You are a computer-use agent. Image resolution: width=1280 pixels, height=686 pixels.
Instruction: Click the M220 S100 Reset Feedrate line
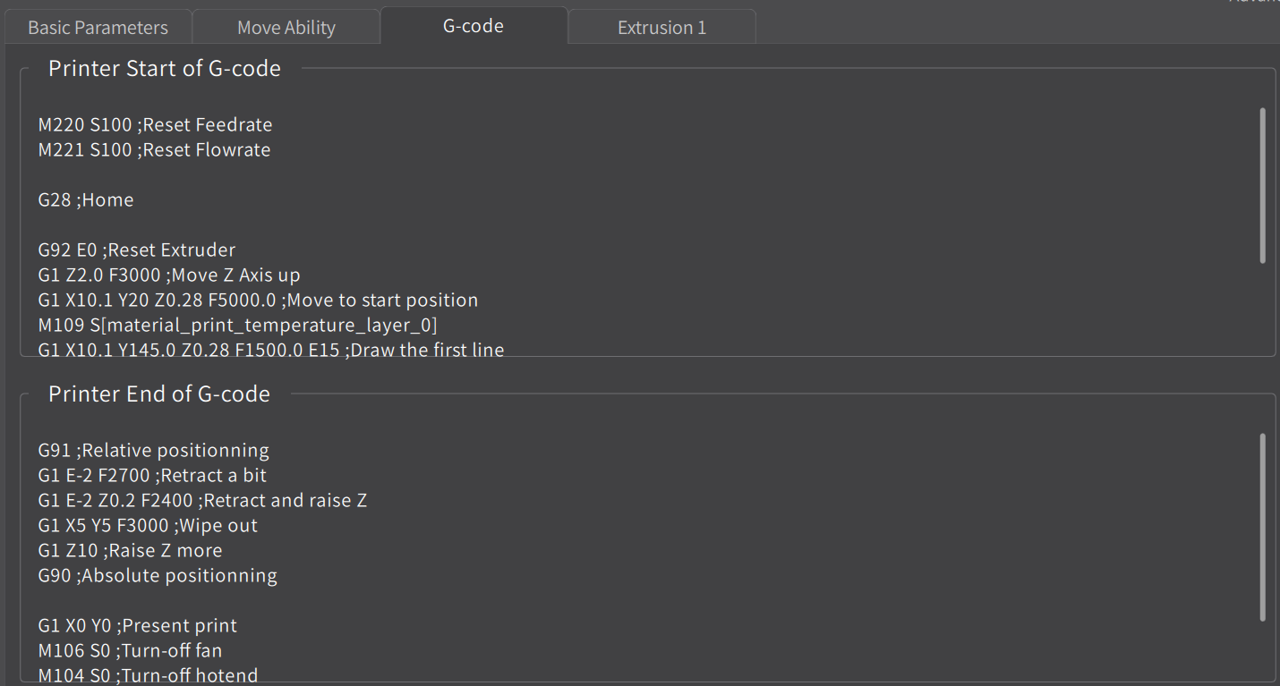tap(155, 125)
